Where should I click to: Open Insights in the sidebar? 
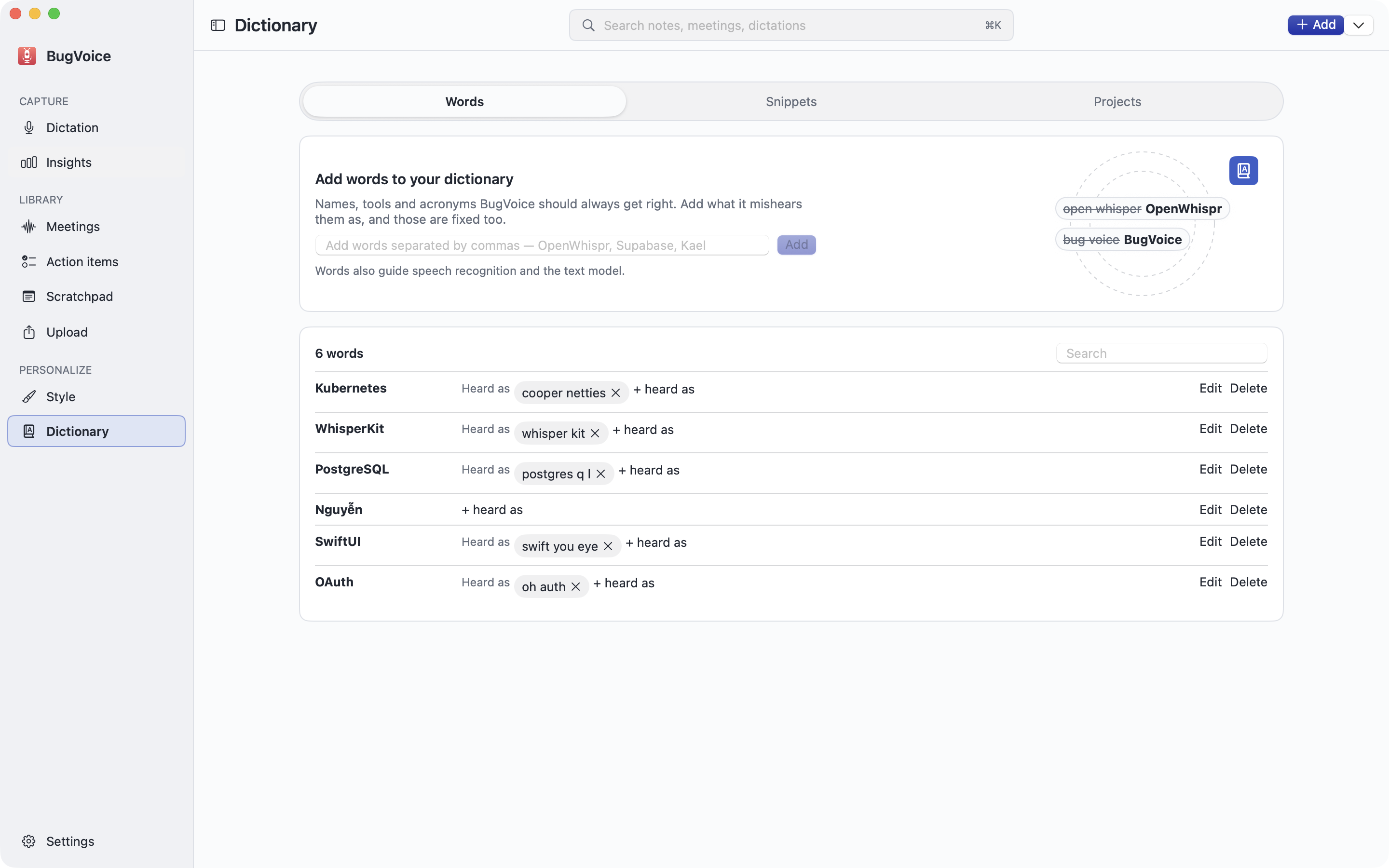tap(96, 163)
